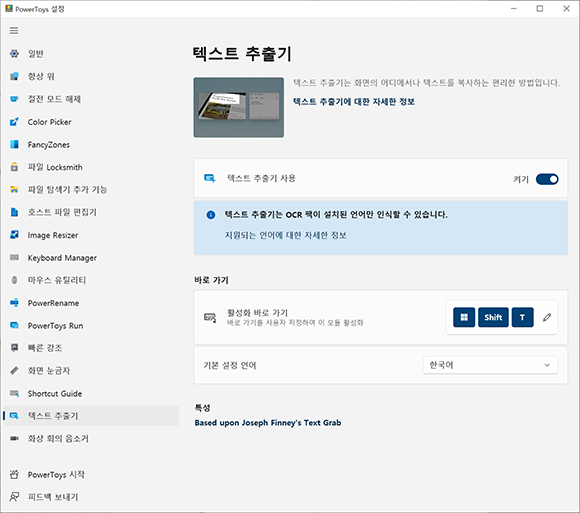Select FancyZones in the sidebar

coord(91,144)
